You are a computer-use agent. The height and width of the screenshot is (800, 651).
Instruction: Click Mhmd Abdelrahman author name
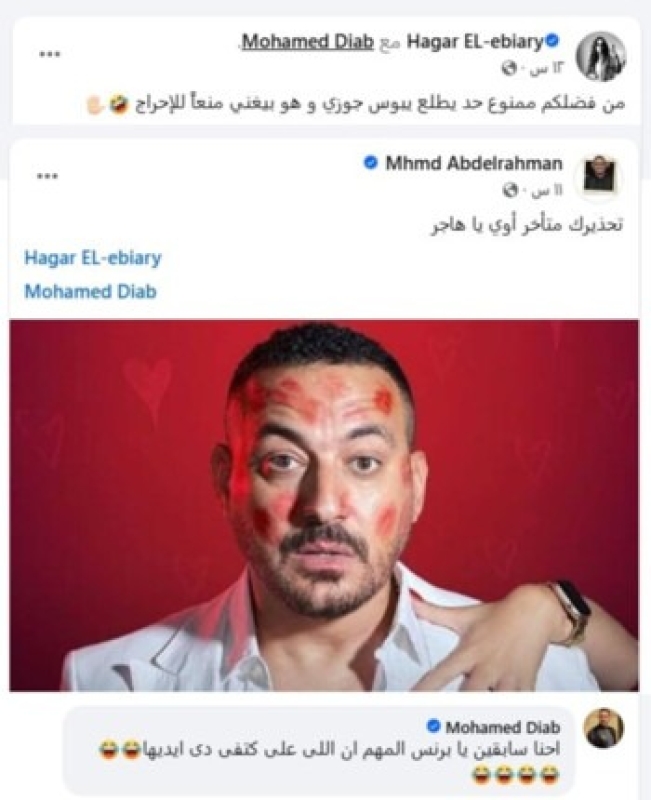(474, 164)
